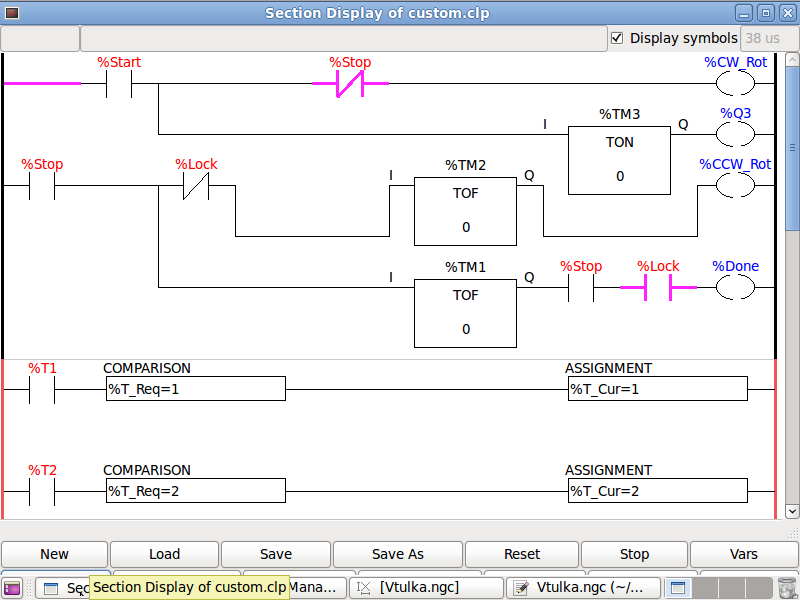Screen dimensions: 800x600
Task: Click the rung label field at top left
Action: click(x=40, y=38)
